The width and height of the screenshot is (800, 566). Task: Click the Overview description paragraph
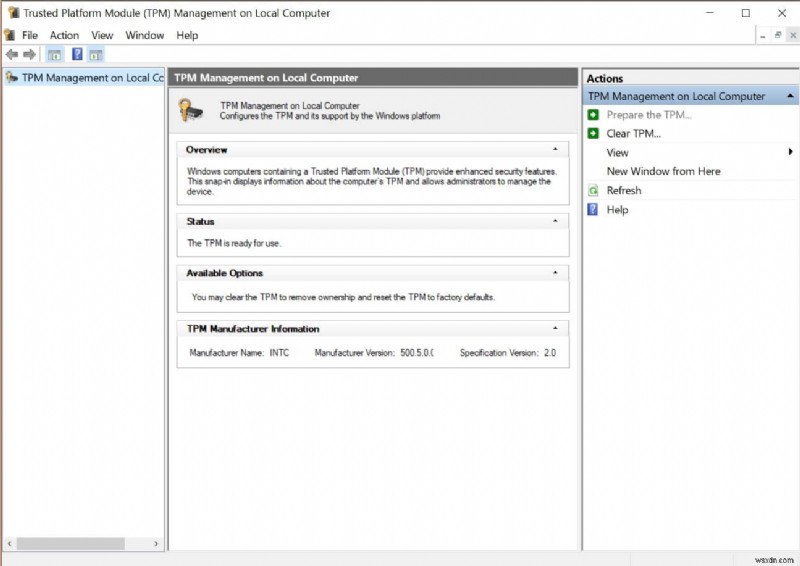pos(371,182)
